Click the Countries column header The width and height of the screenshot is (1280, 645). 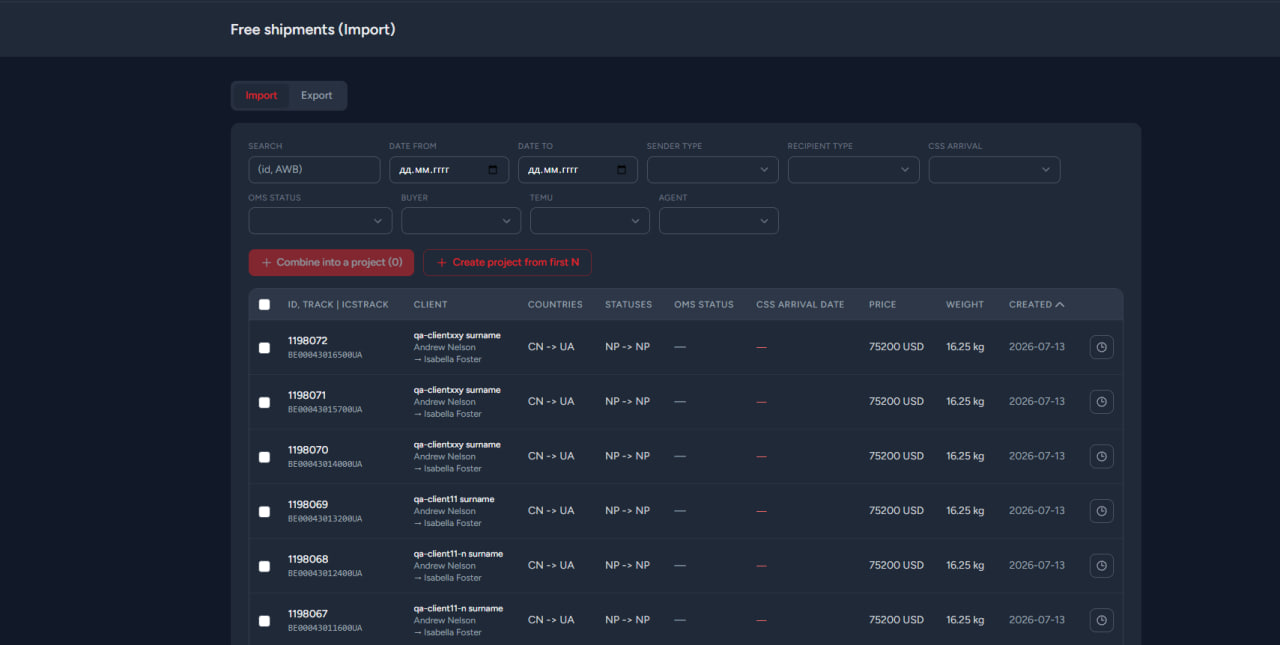(555, 304)
